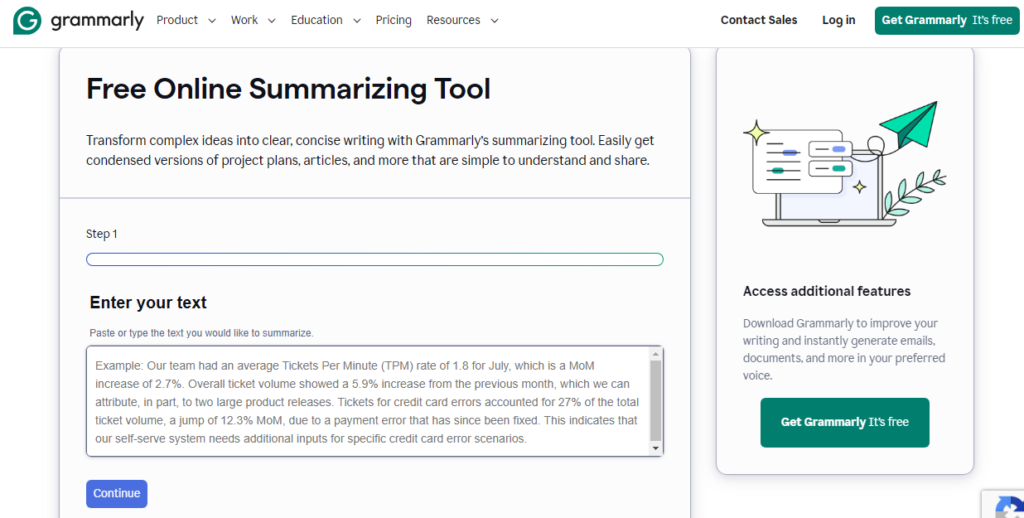
Task: Click sidebar Get Grammarly It's free button
Action: click(x=844, y=423)
